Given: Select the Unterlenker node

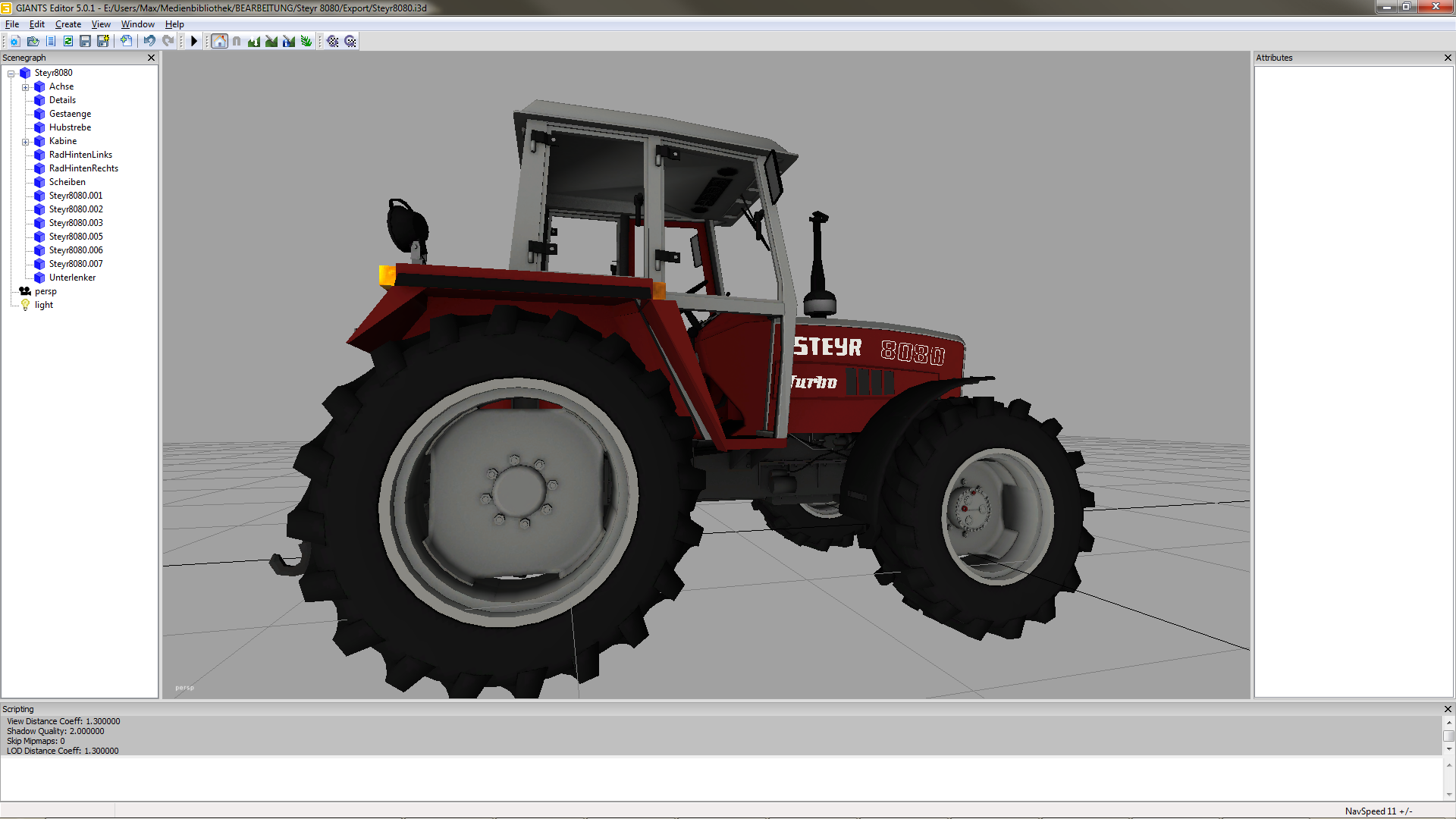Looking at the screenshot, I should tap(72, 278).
